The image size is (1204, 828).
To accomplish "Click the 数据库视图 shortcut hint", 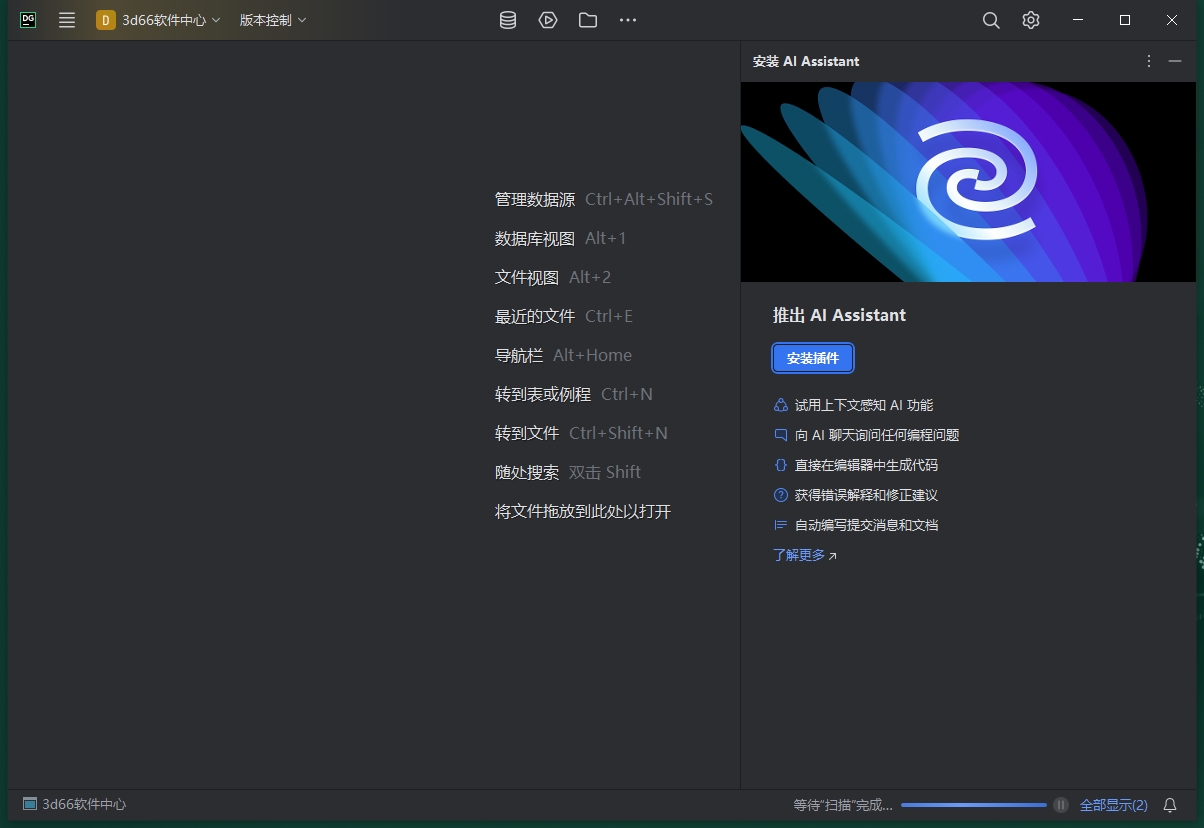I will tap(561, 238).
